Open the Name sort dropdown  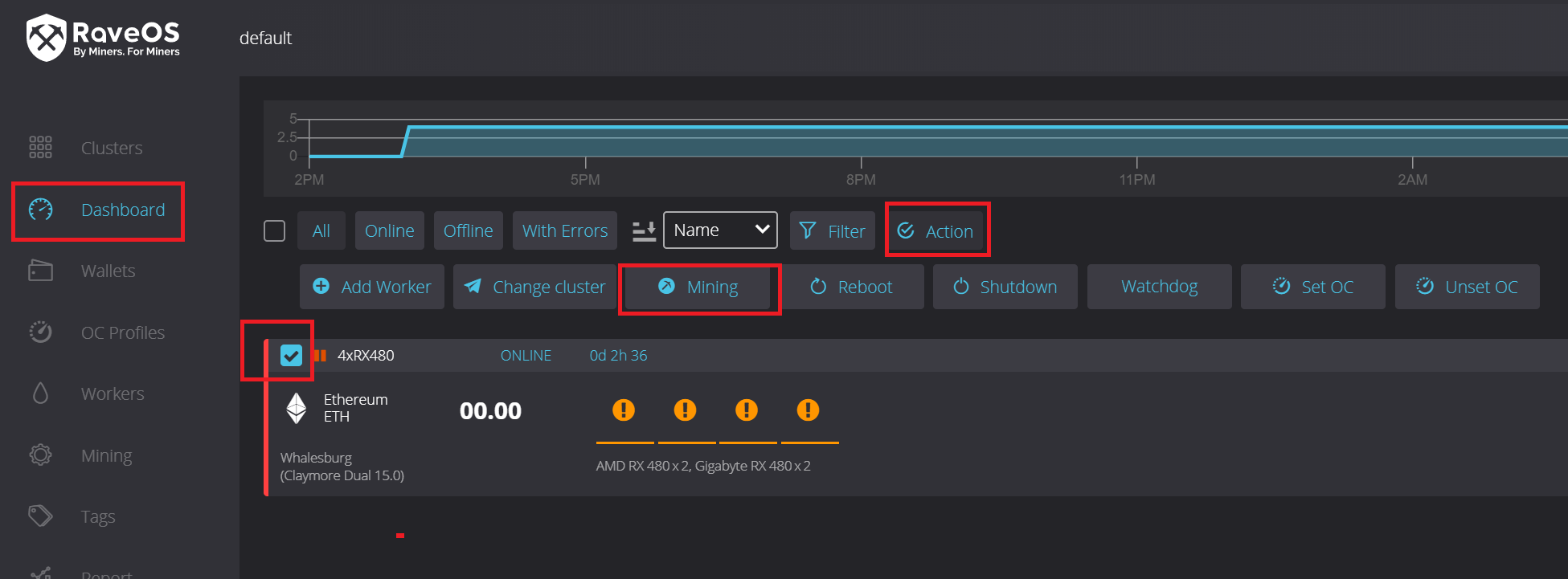(x=720, y=230)
